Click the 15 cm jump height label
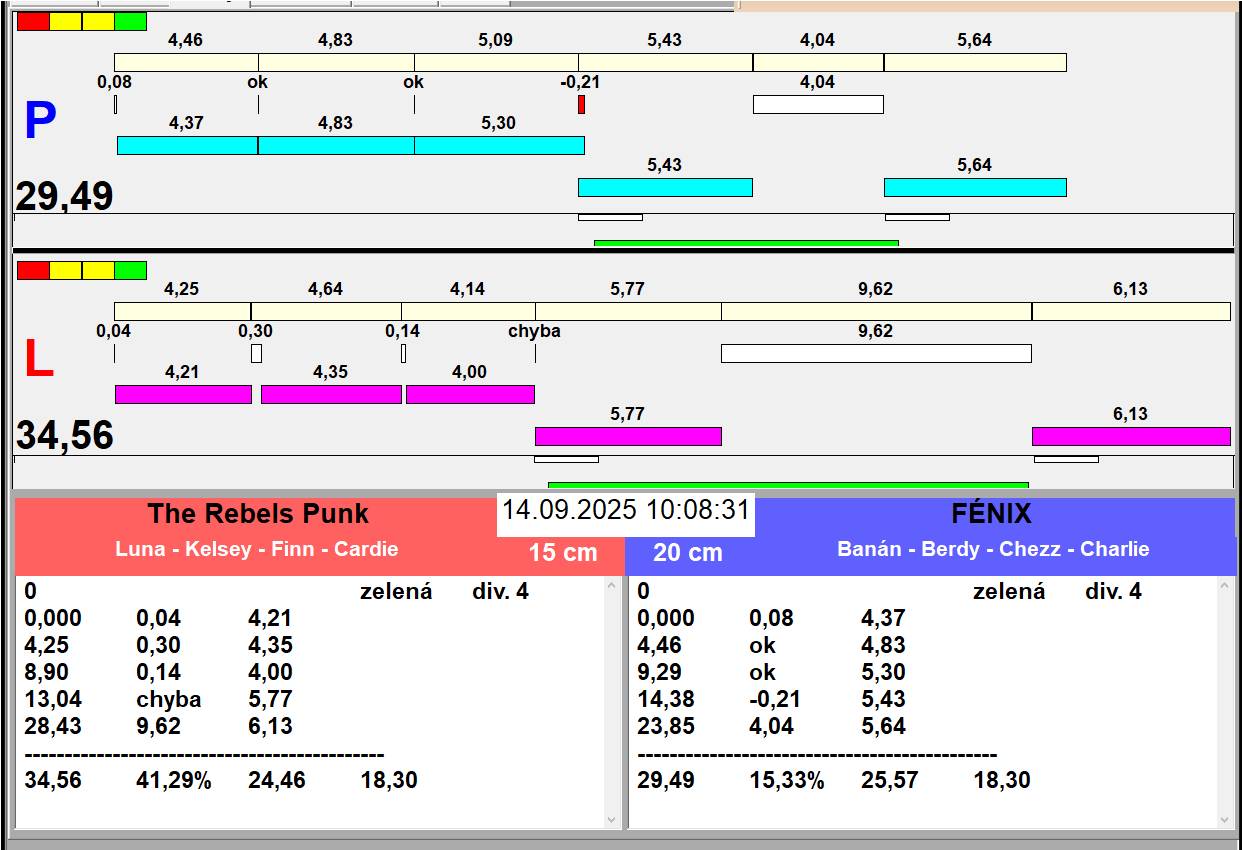 [563, 552]
